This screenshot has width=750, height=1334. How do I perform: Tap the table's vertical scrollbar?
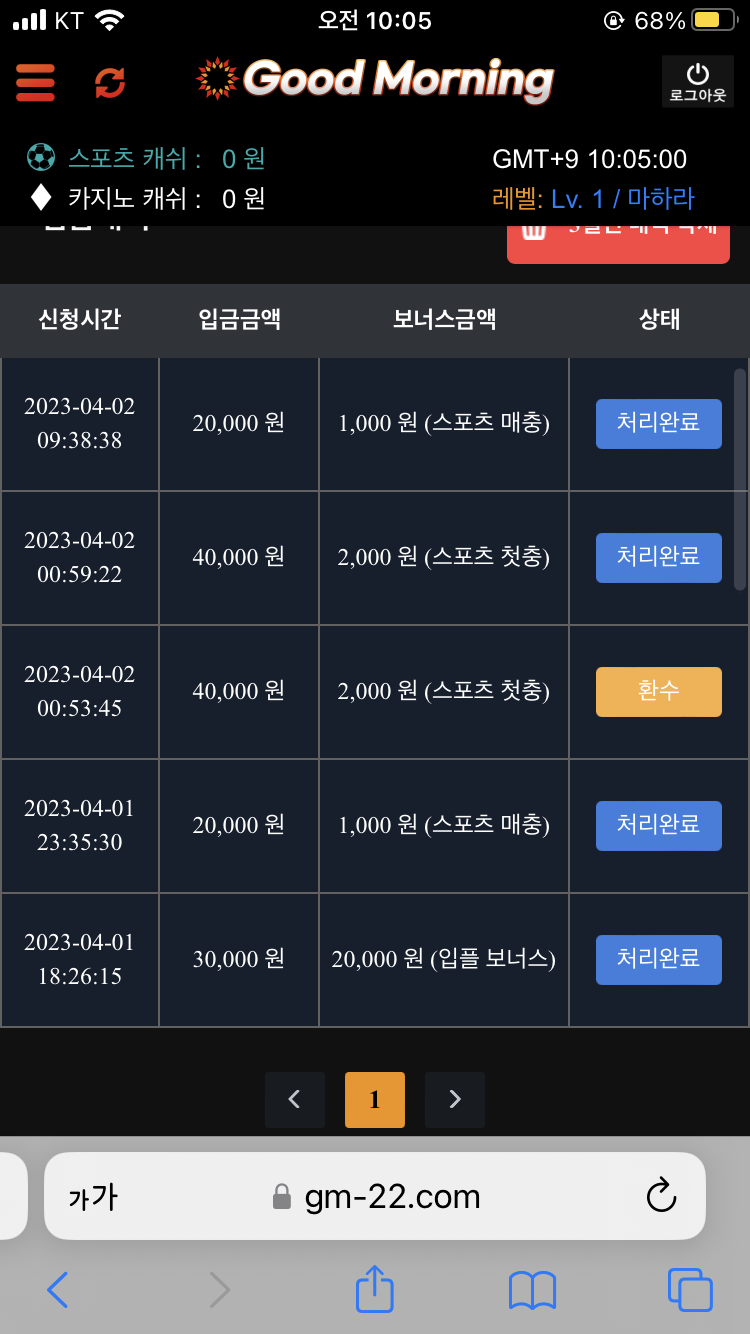coord(740,480)
